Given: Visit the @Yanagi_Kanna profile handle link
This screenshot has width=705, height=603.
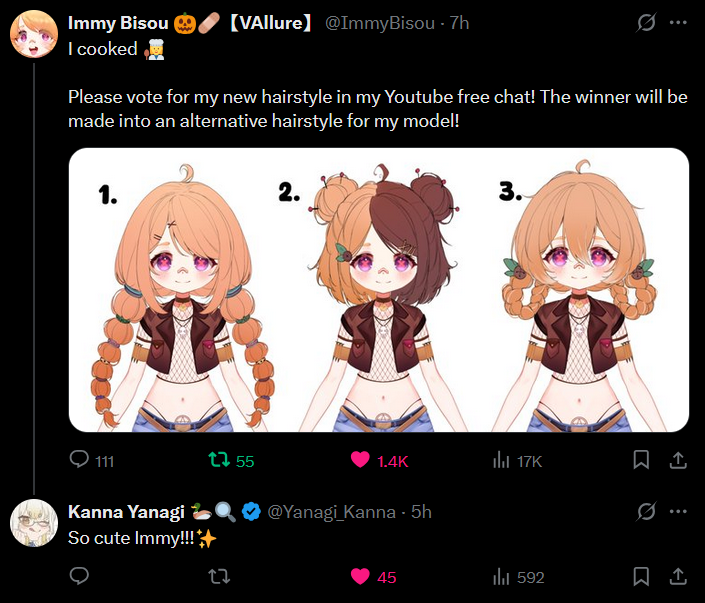Looking at the screenshot, I should pos(326,512).
